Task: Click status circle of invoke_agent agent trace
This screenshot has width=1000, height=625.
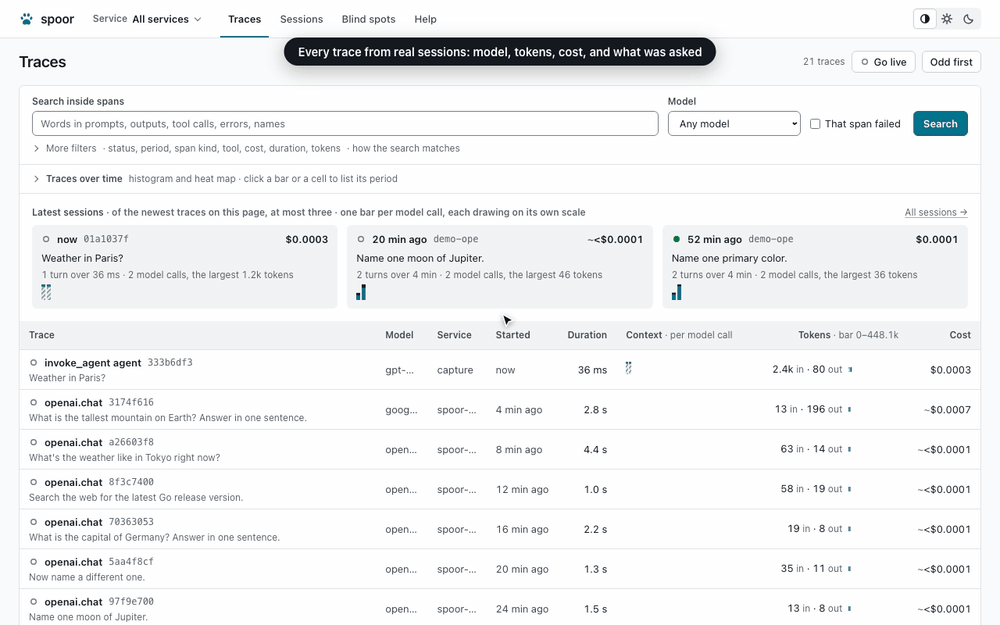Action: 34,362
